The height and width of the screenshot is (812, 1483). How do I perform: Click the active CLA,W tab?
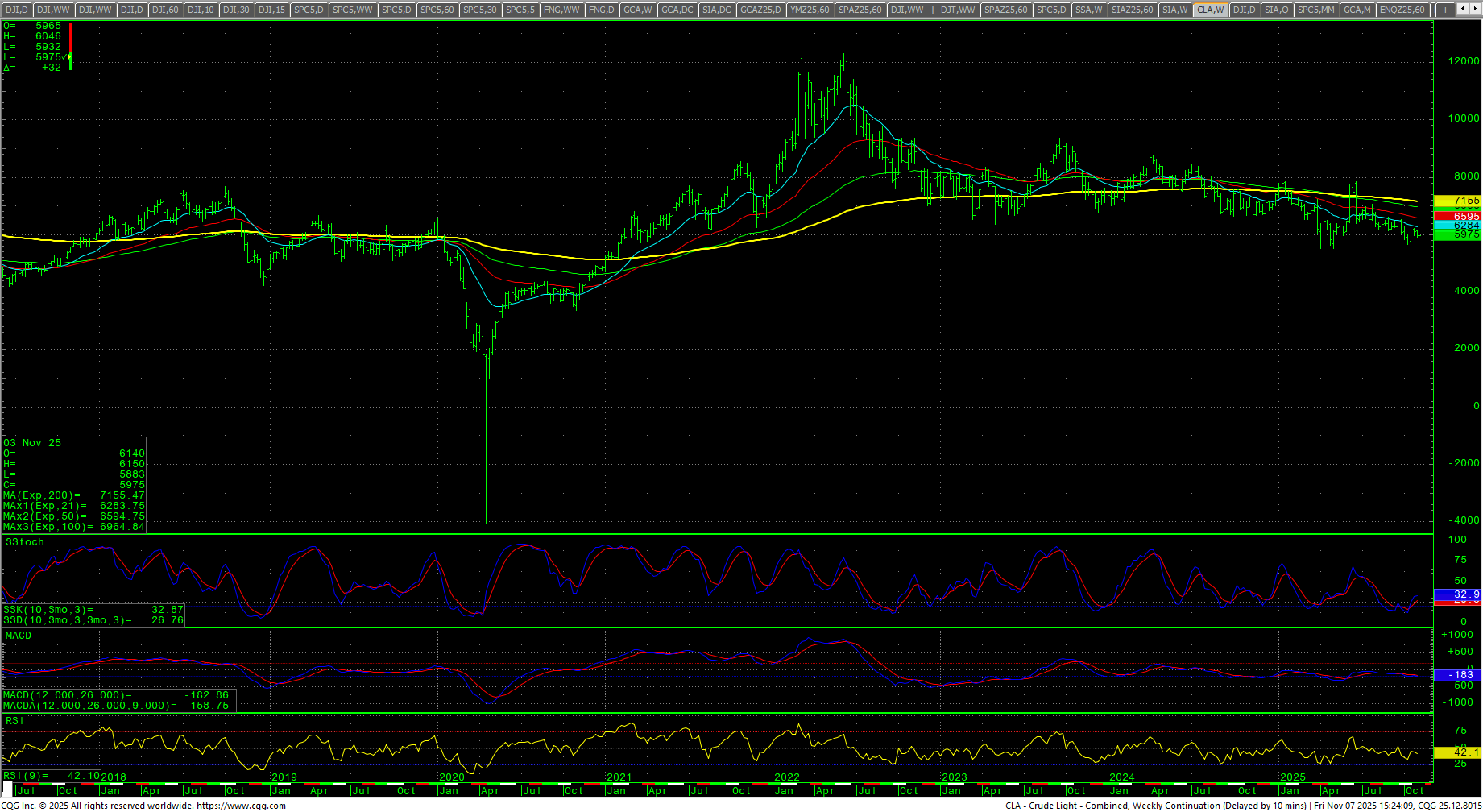1210,10
